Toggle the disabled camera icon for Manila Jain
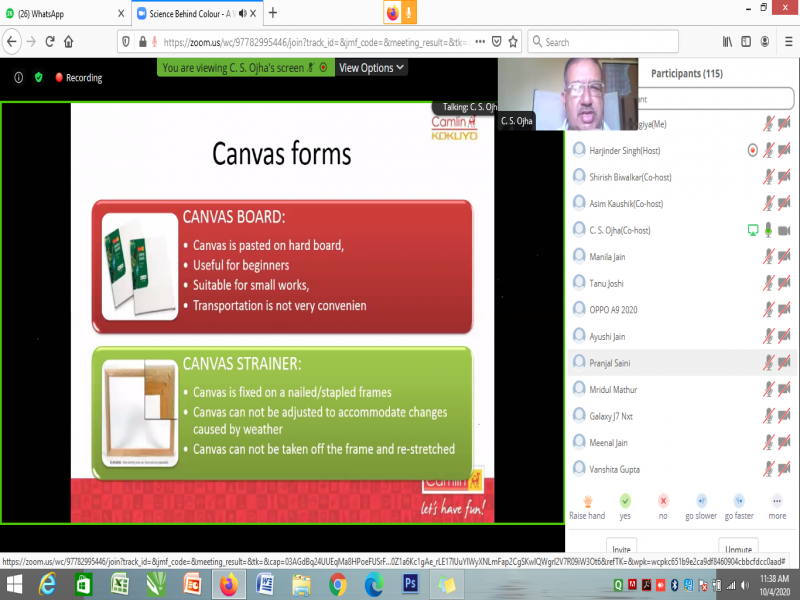This screenshot has height=600, width=800. click(784, 257)
